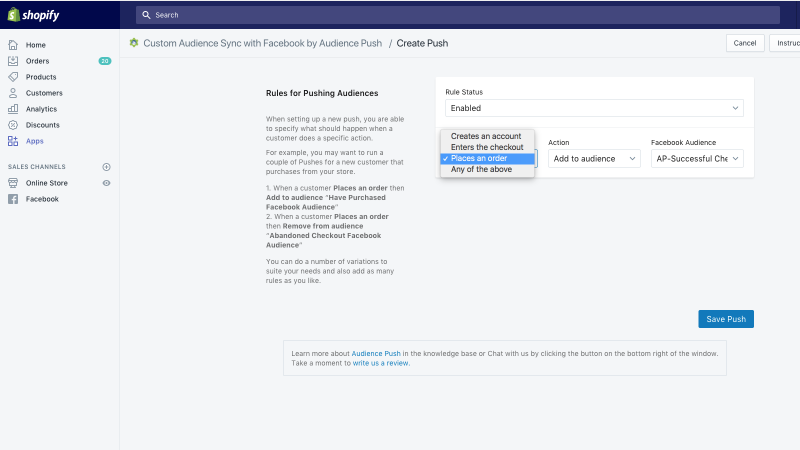Image resolution: width=800 pixels, height=450 pixels.
Task: Open Apps in the sidebar
Action: tap(35, 141)
